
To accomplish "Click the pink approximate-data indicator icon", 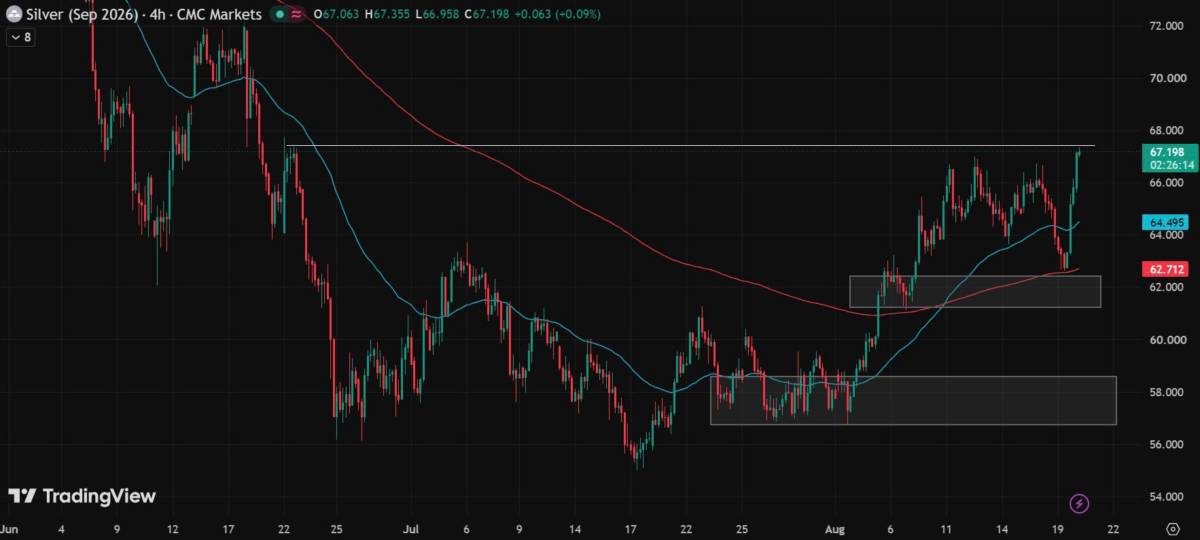I will (x=297, y=14).
